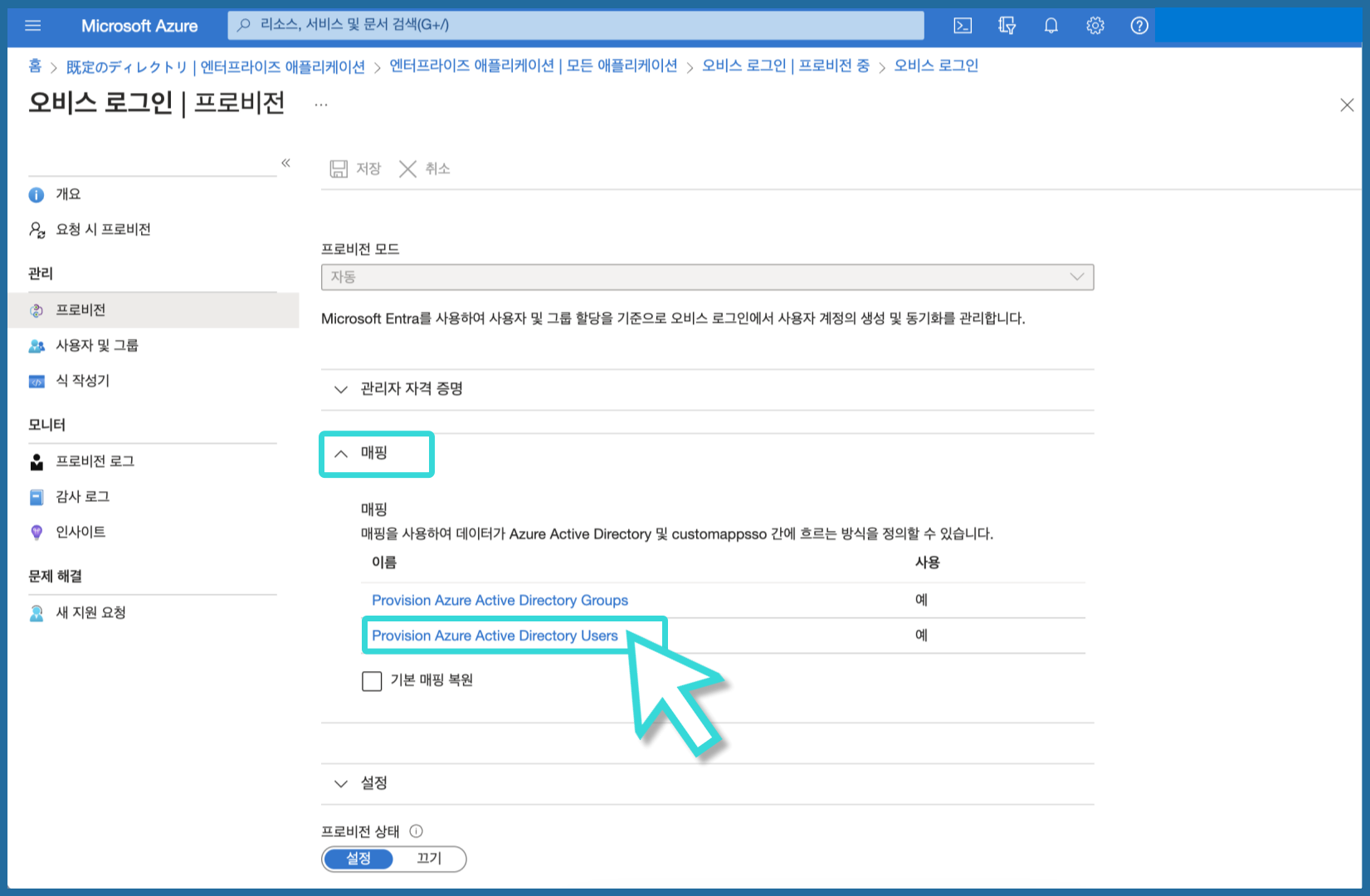Screen dimensions: 1370x896
Task: Click the 개요 info icon
Action: tap(37, 195)
